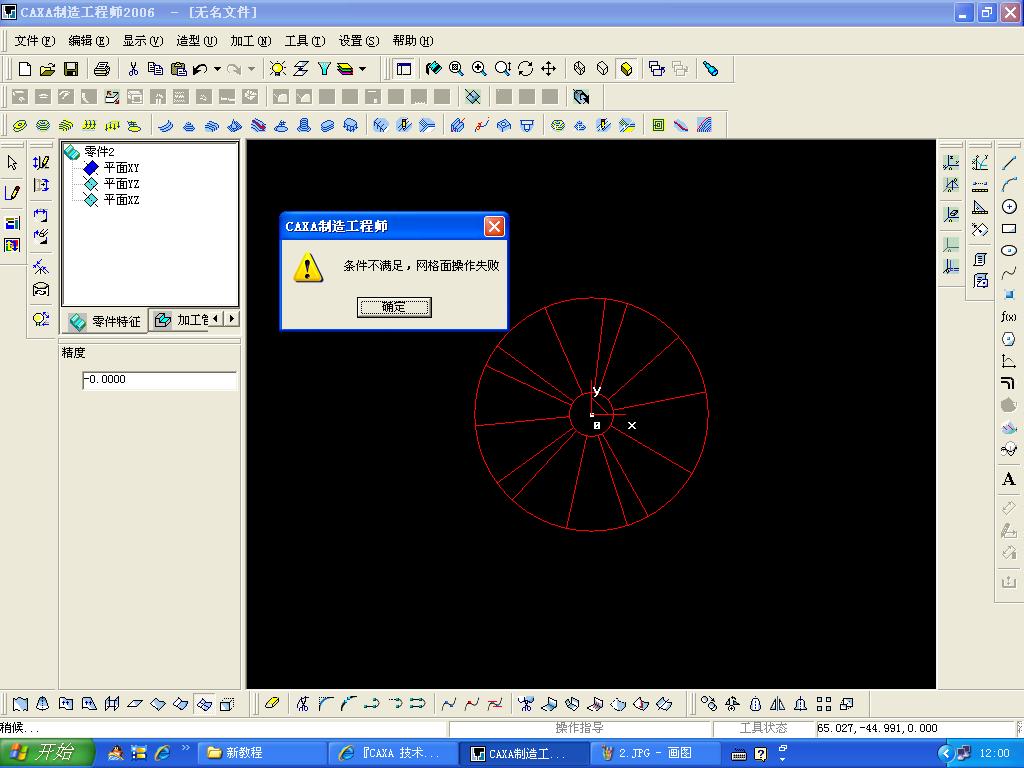Click the New file icon
Image resolution: width=1024 pixels, height=768 pixels.
25,69
